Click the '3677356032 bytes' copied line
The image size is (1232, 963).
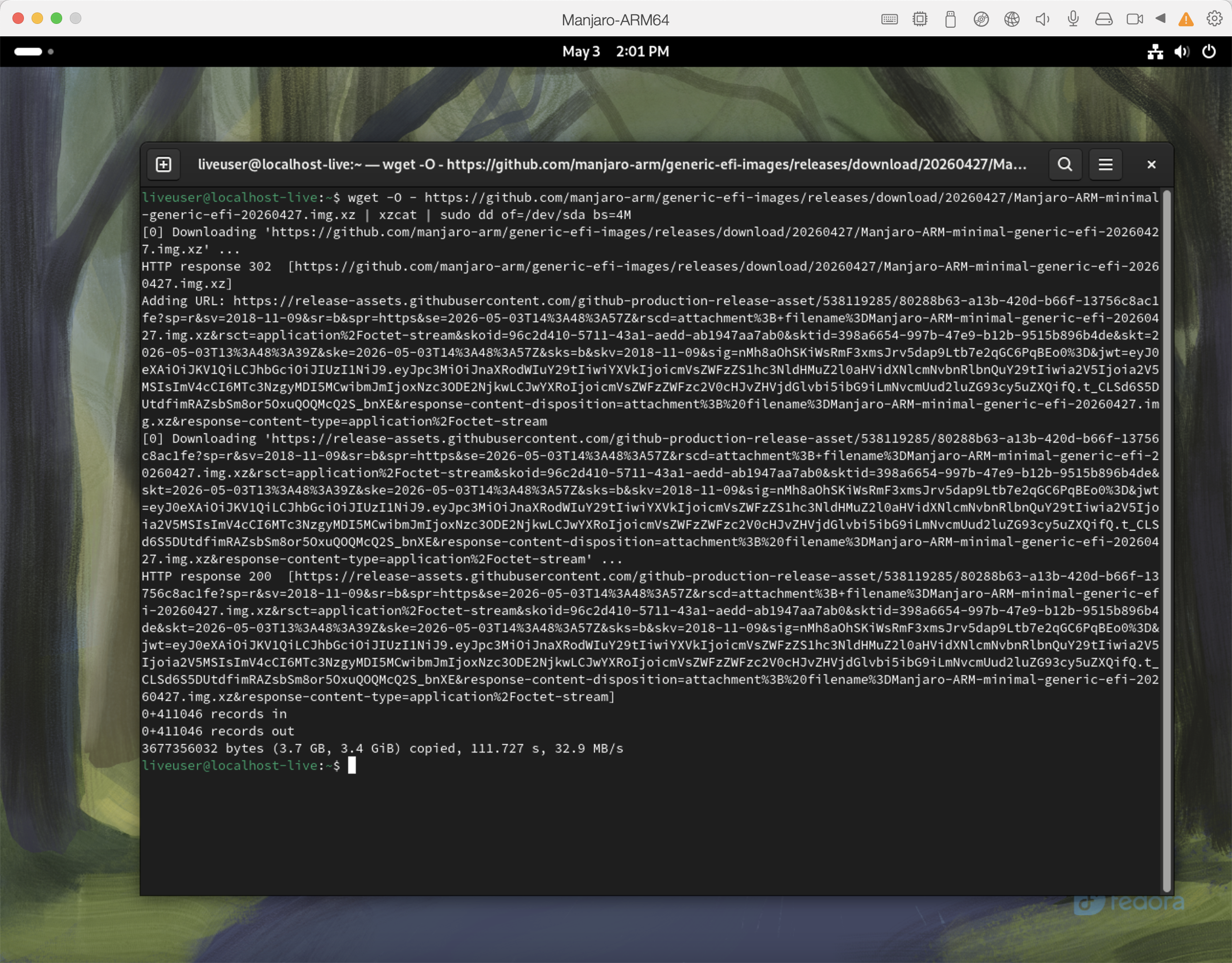pos(382,748)
